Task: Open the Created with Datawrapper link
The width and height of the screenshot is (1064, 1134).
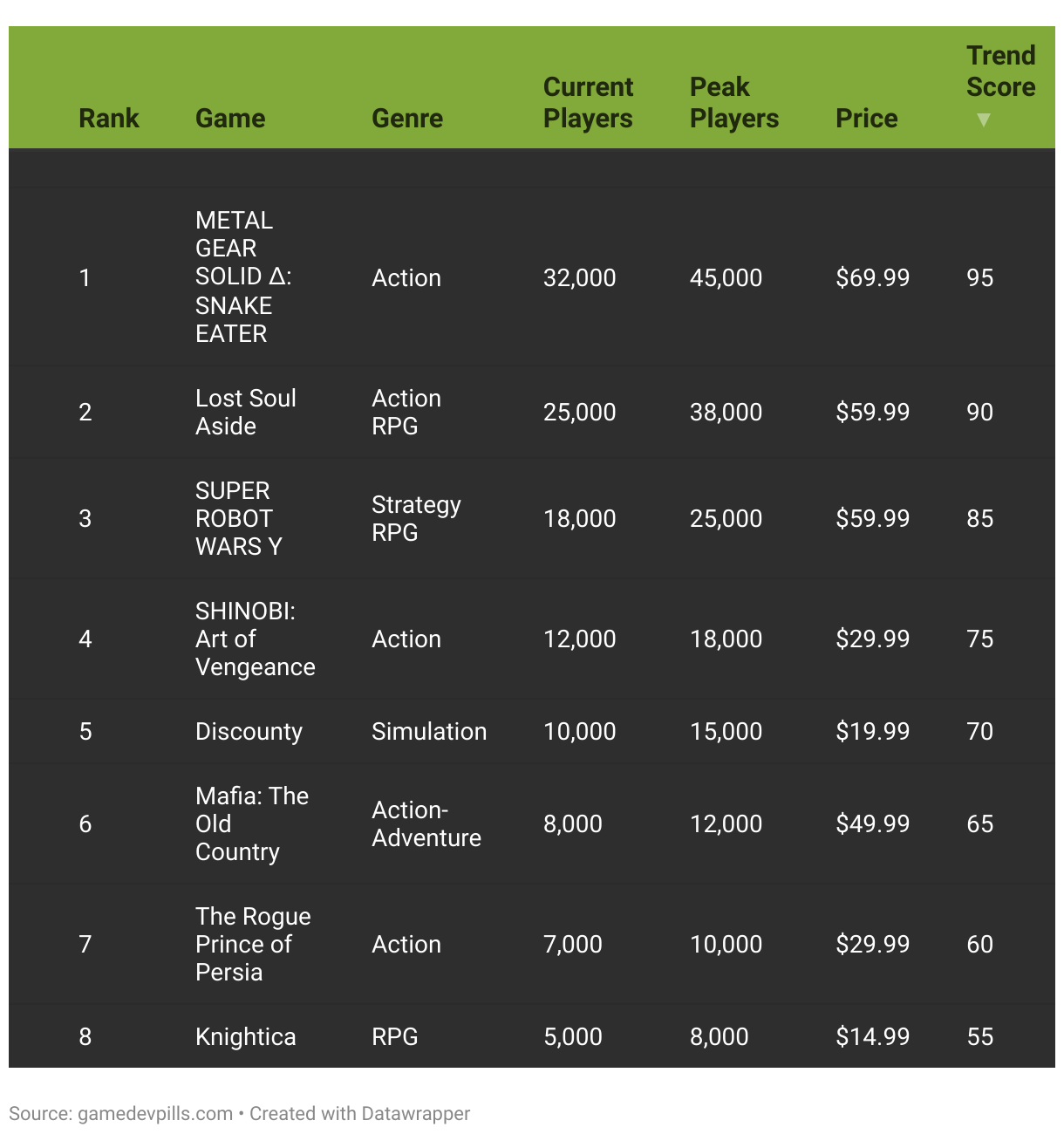Action: coord(359,1114)
